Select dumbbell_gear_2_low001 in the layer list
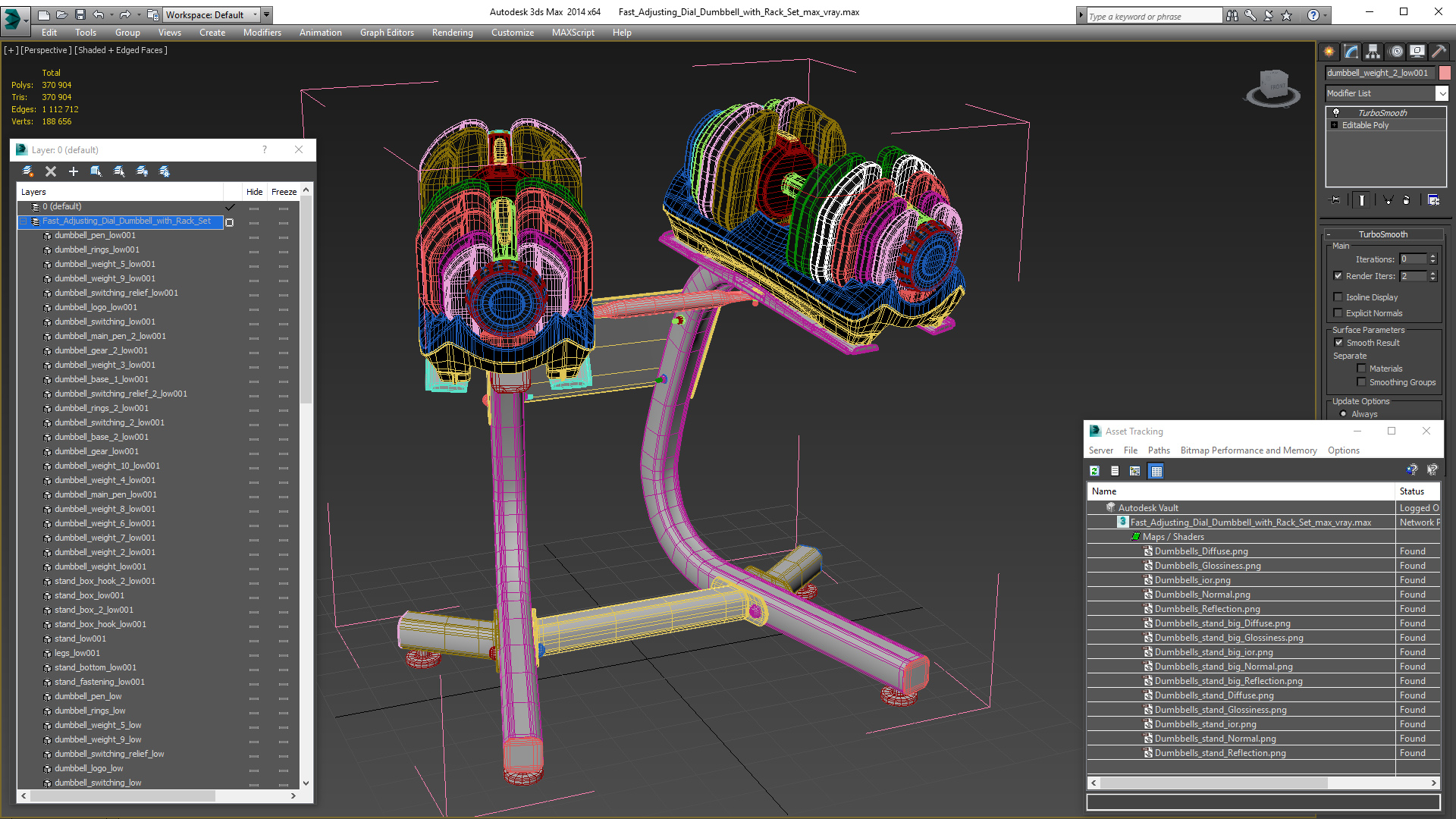 tap(101, 350)
